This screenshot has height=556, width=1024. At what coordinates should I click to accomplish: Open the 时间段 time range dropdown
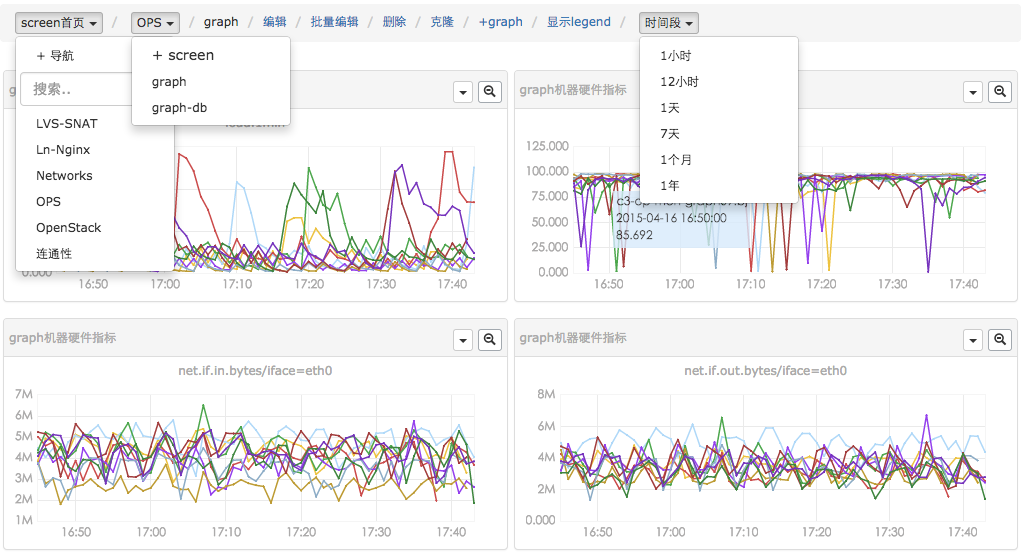pos(669,23)
